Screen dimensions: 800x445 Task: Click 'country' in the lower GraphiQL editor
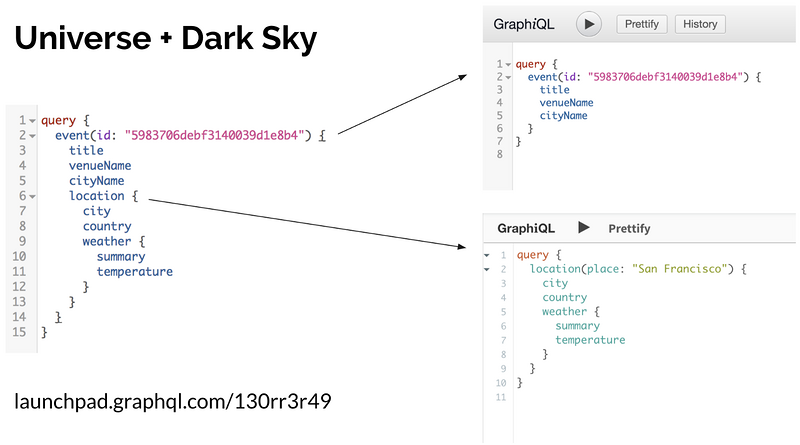[565, 297]
